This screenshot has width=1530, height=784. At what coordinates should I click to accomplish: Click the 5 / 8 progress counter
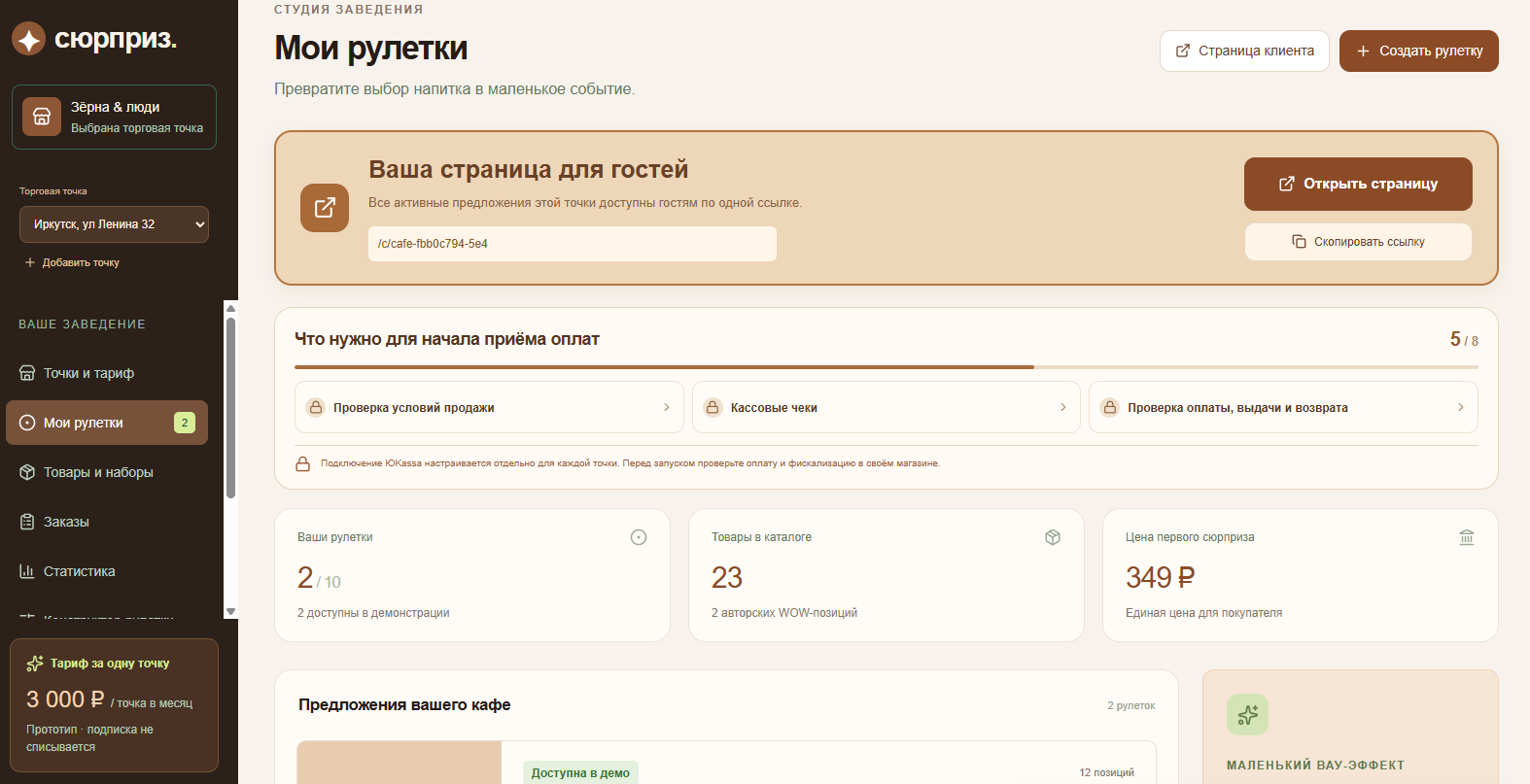[1464, 339]
